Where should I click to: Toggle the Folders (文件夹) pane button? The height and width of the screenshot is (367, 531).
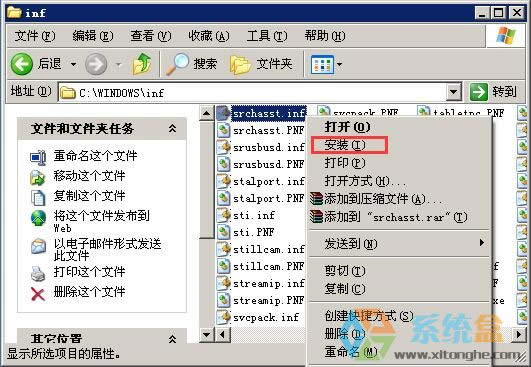(261, 64)
